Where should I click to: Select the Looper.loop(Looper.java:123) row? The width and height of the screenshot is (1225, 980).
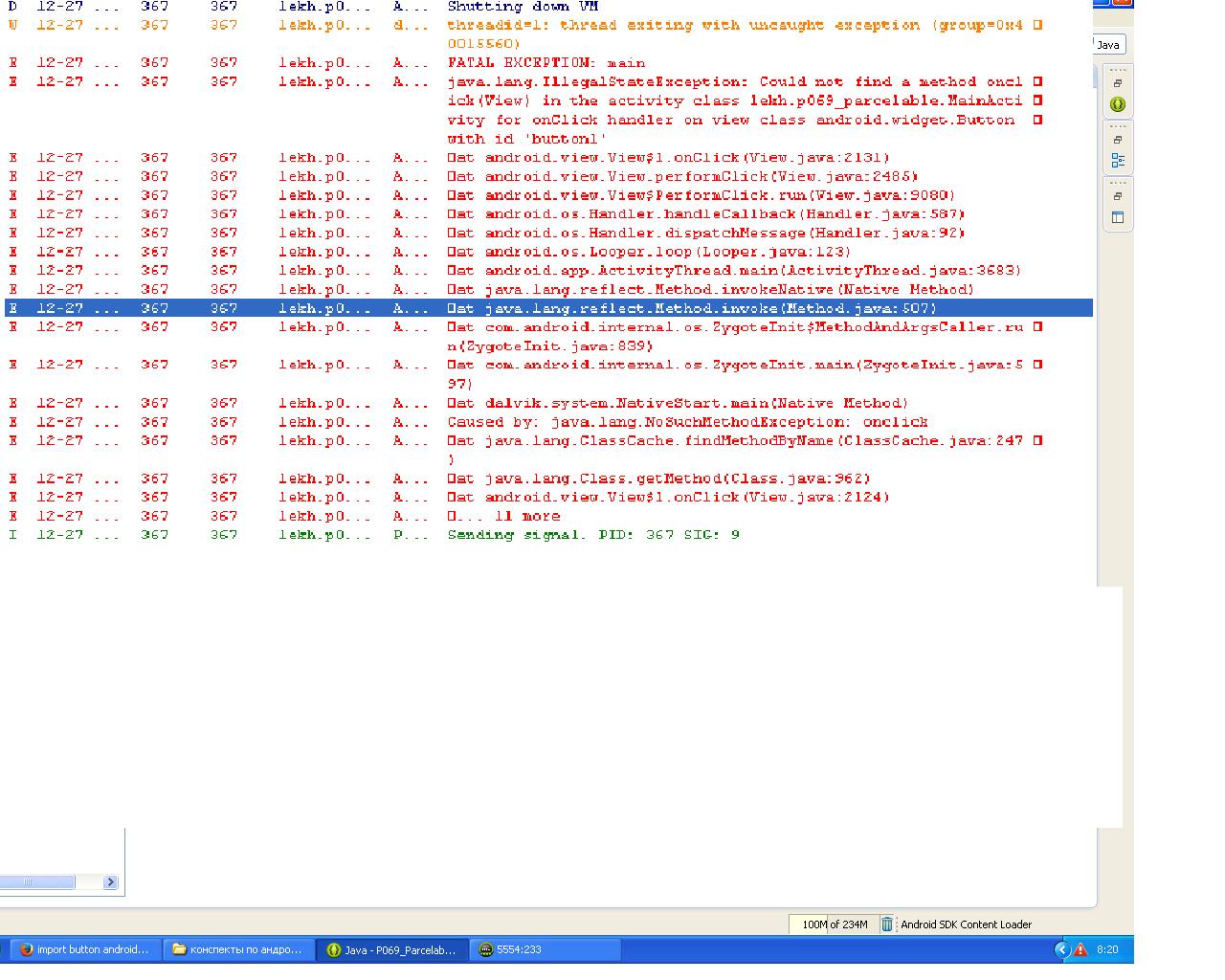coord(548,252)
